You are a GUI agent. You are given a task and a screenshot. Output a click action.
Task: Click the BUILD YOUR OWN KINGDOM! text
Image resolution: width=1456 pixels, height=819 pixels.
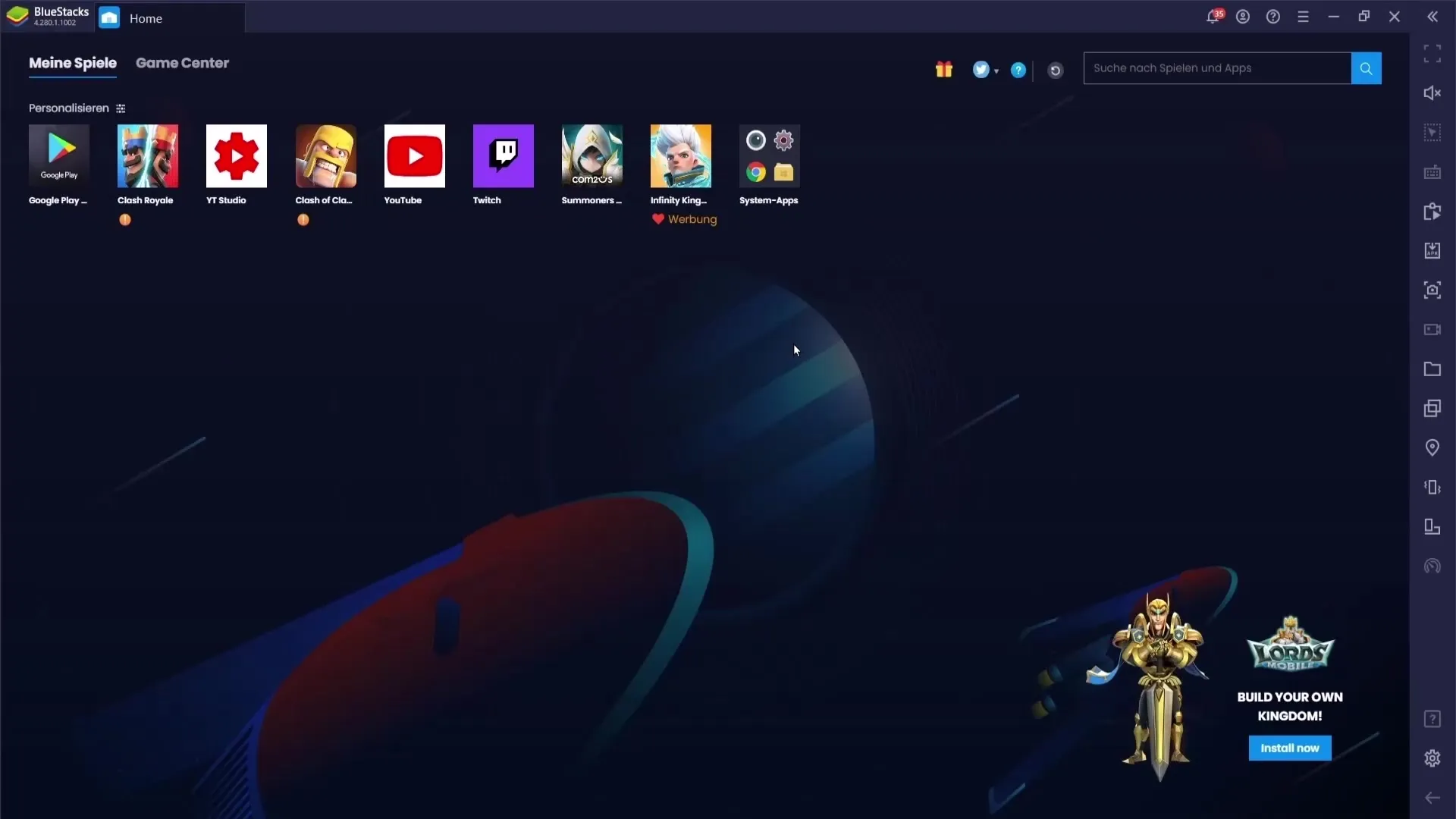1290,706
